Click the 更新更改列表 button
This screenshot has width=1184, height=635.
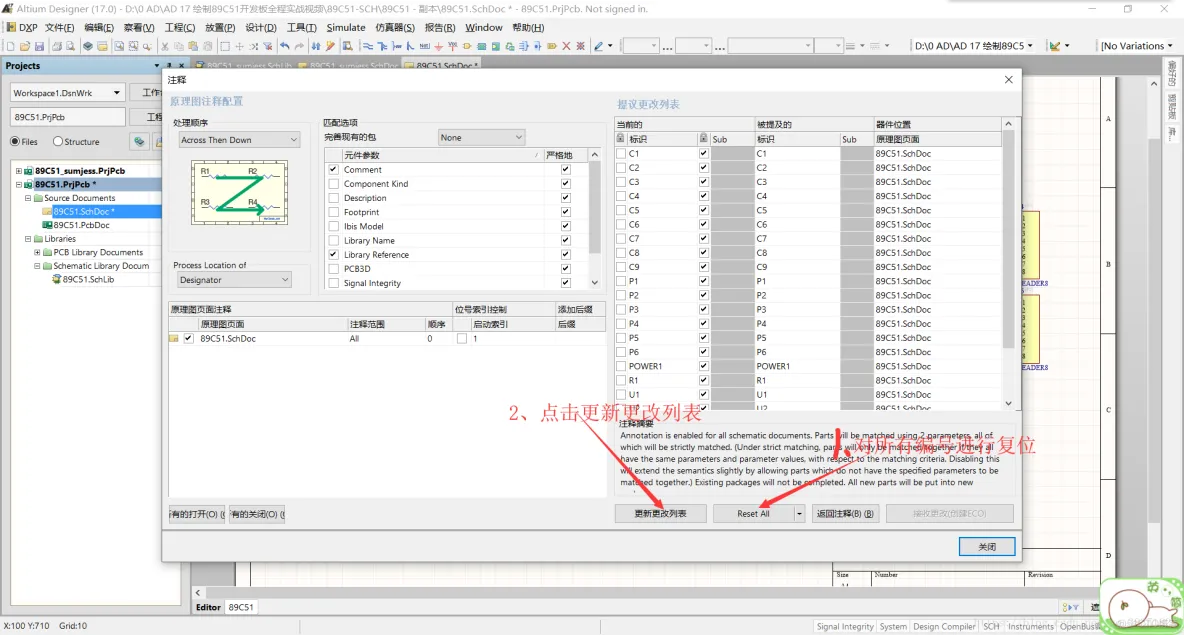click(661, 513)
